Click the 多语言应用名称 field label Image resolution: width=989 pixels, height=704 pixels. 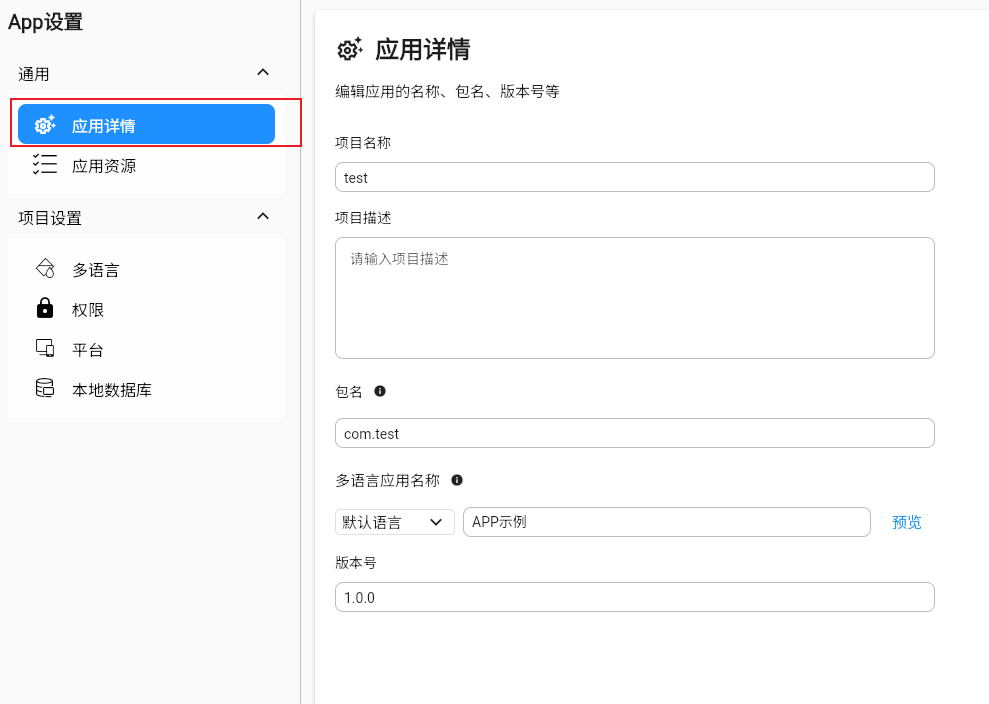pyautogui.click(x=387, y=481)
